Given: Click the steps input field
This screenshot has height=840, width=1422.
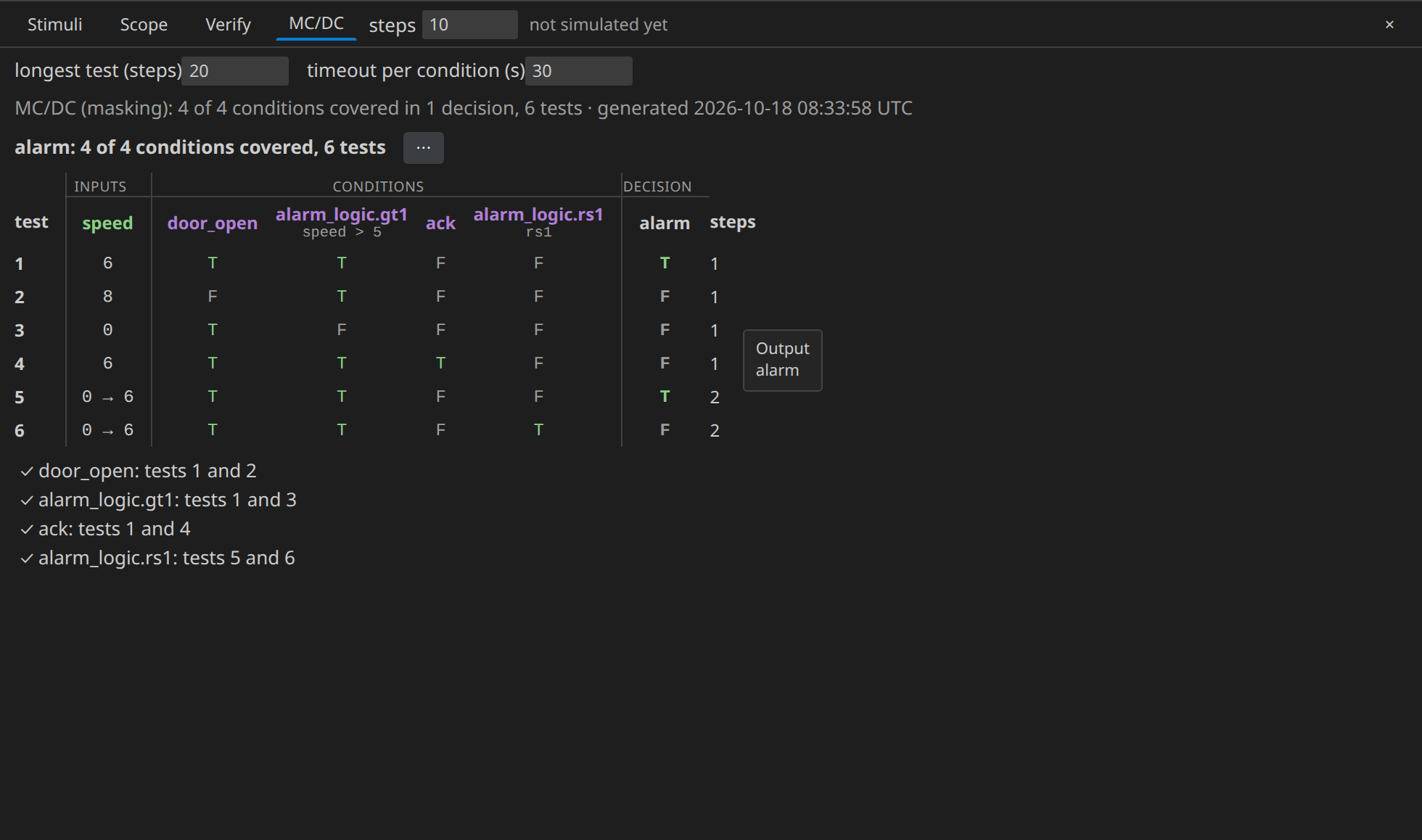Looking at the screenshot, I should click(469, 25).
